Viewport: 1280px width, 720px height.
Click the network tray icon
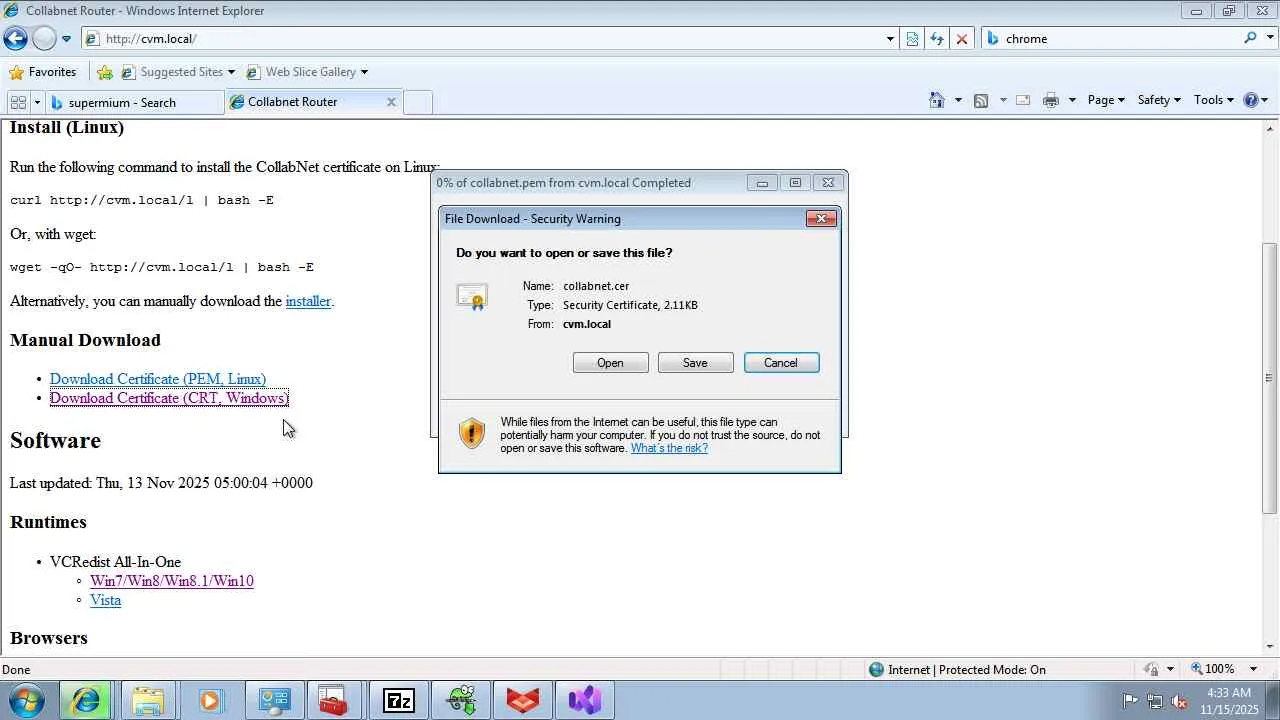pyautogui.click(x=1154, y=701)
